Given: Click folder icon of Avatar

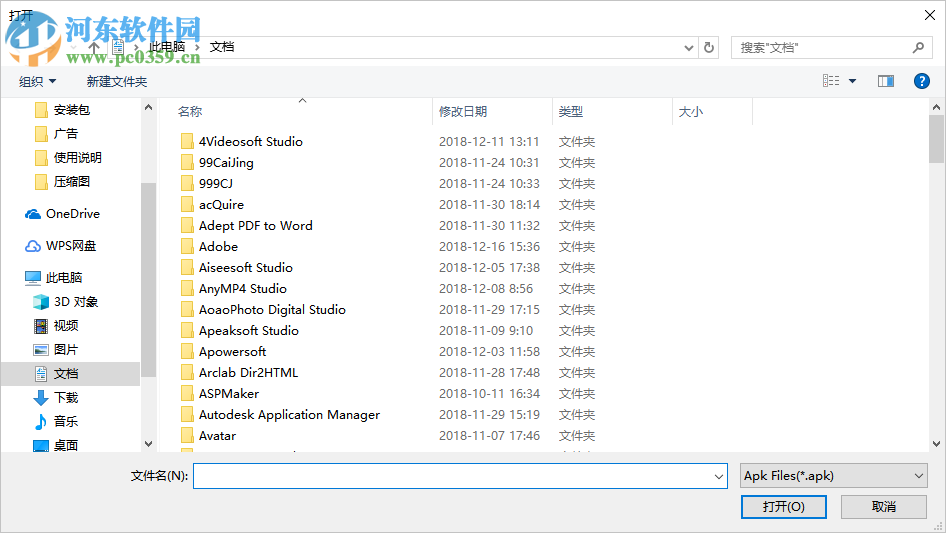Looking at the screenshot, I should 187,435.
